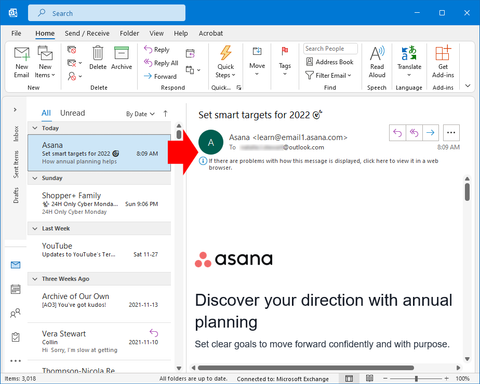Collapse the Today group
The height and width of the screenshot is (384, 480).
click(x=35, y=128)
